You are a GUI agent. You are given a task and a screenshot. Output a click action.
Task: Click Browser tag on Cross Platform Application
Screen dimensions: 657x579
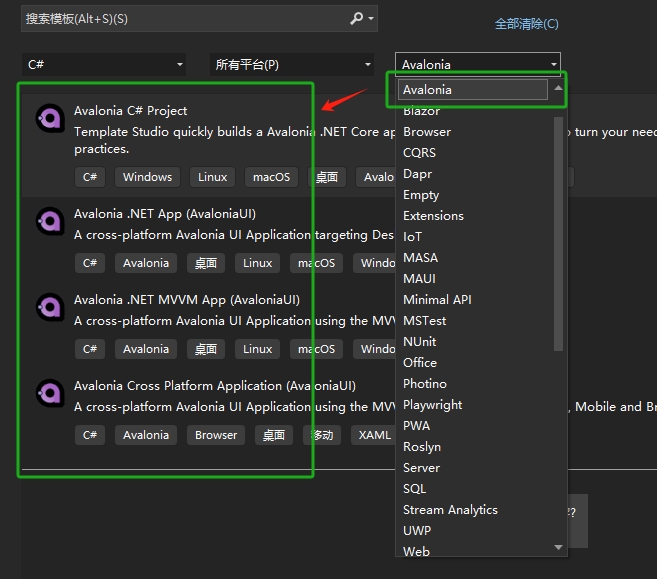(x=216, y=435)
